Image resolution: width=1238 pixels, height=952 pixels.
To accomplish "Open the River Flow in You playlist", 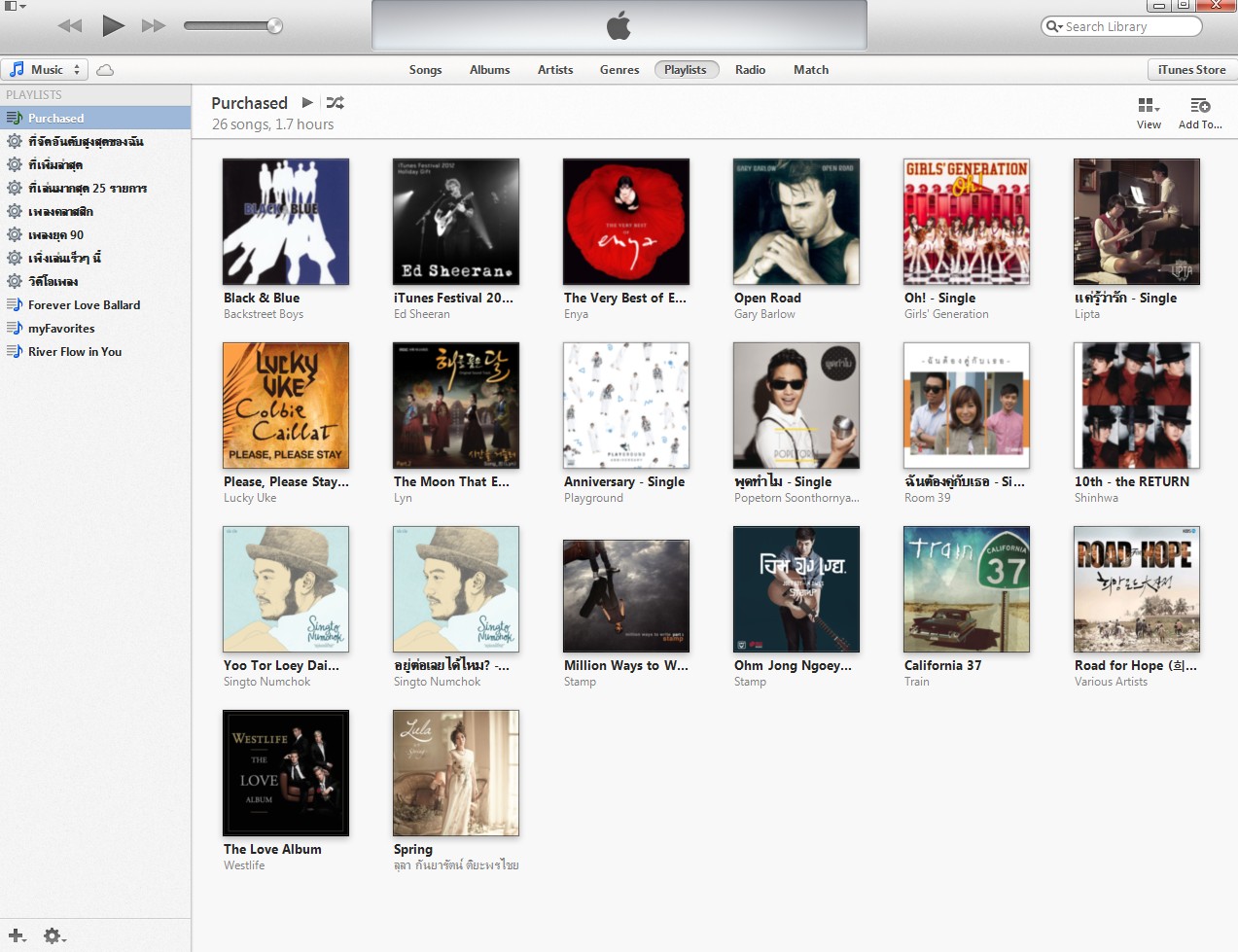I will pyautogui.click(x=95, y=351).
